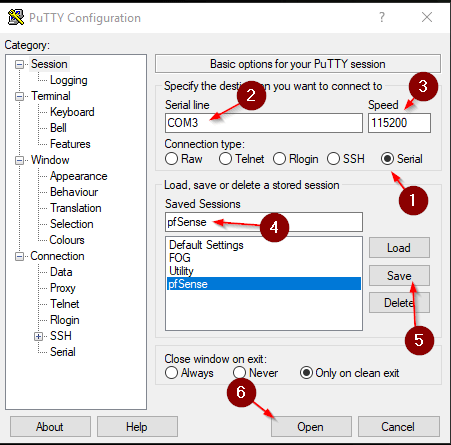The image size is (451, 445).
Task: Click the PuTTY icon in title bar
Action: click(x=16, y=17)
